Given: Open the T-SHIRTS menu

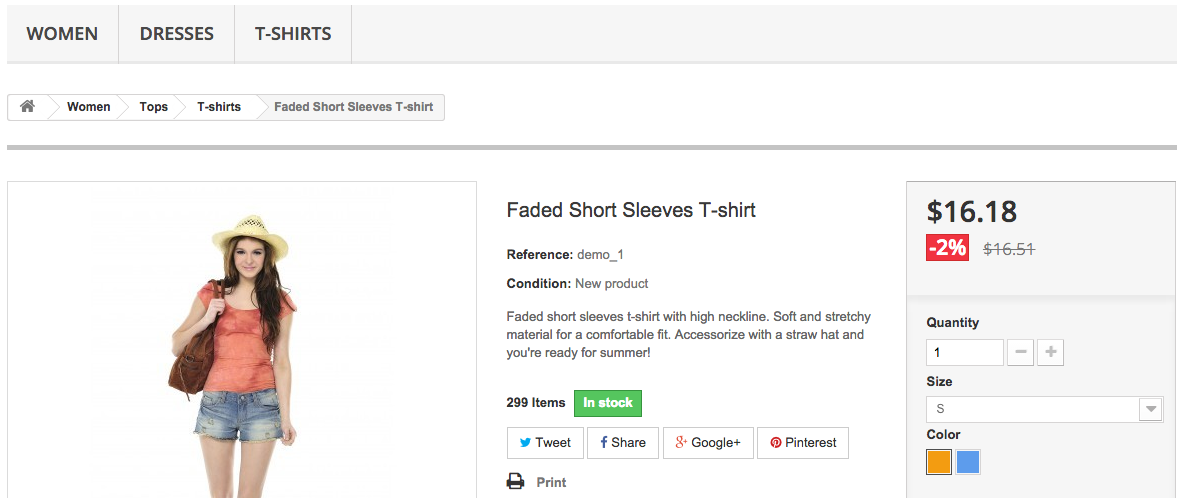Looking at the screenshot, I should (293, 34).
